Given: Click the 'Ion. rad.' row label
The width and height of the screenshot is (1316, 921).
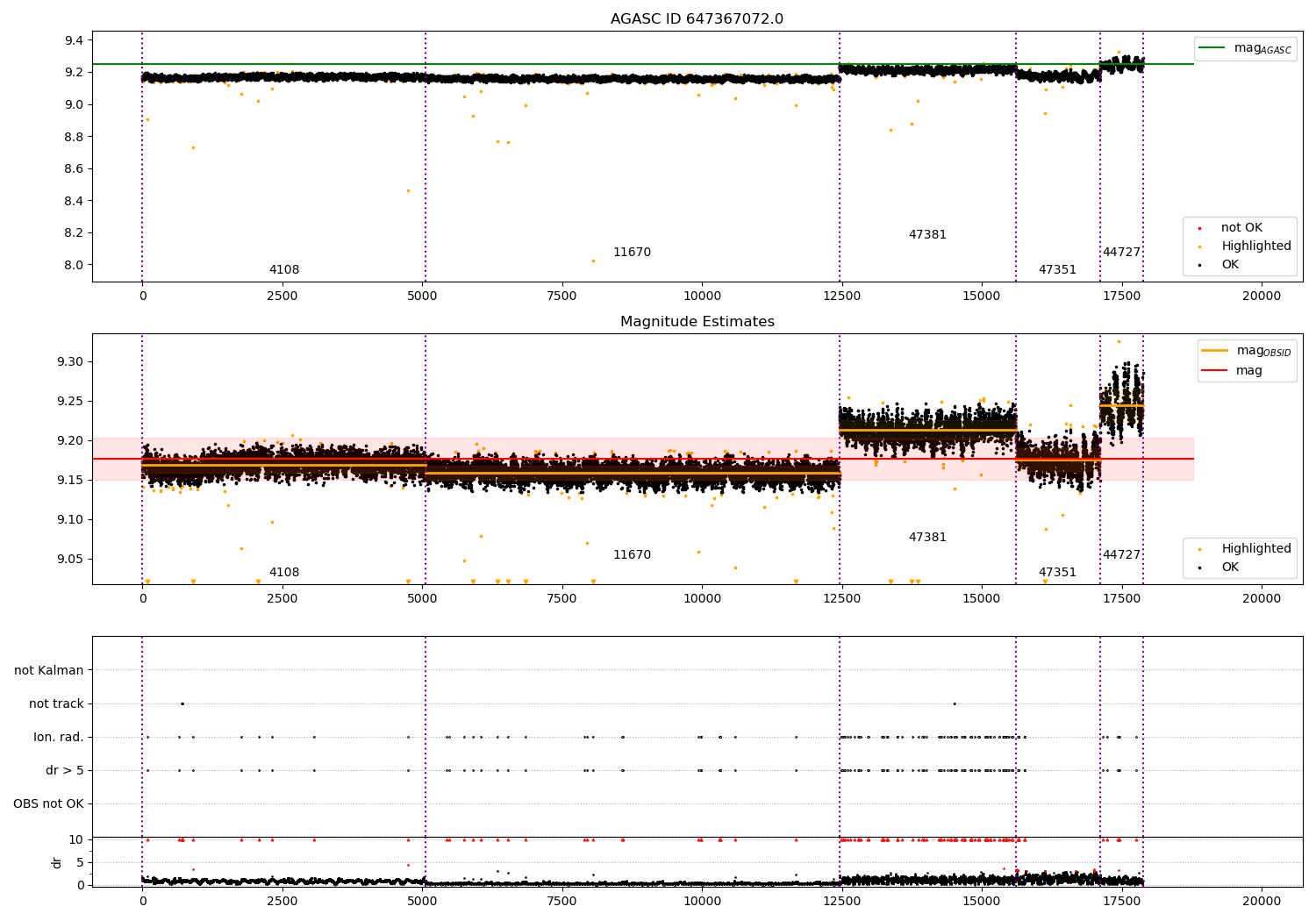Looking at the screenshot, I should 59,737.
